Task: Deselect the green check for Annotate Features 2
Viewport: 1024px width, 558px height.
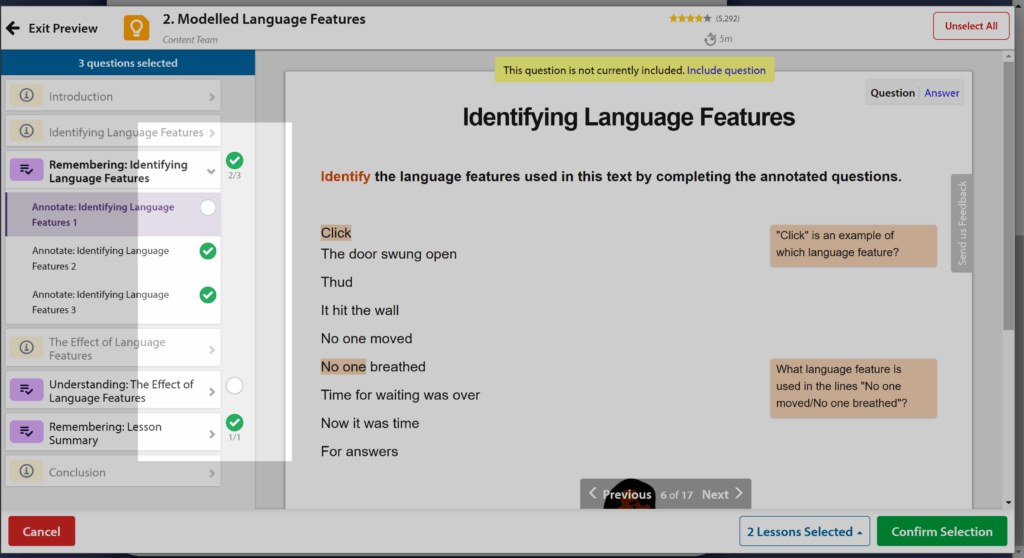Action: click(208, 251)
